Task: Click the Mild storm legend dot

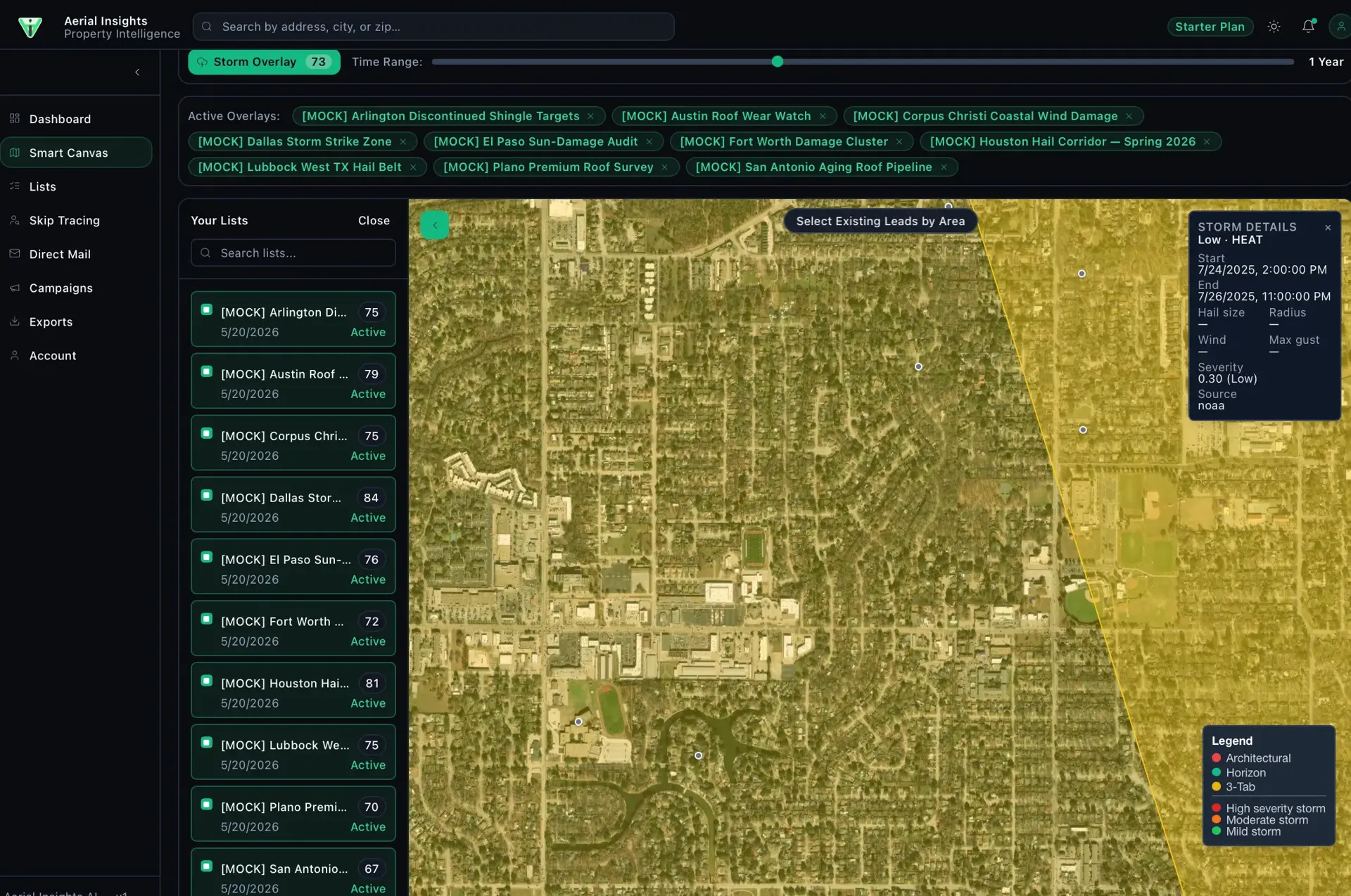Action: click(x=1216, y=831)
